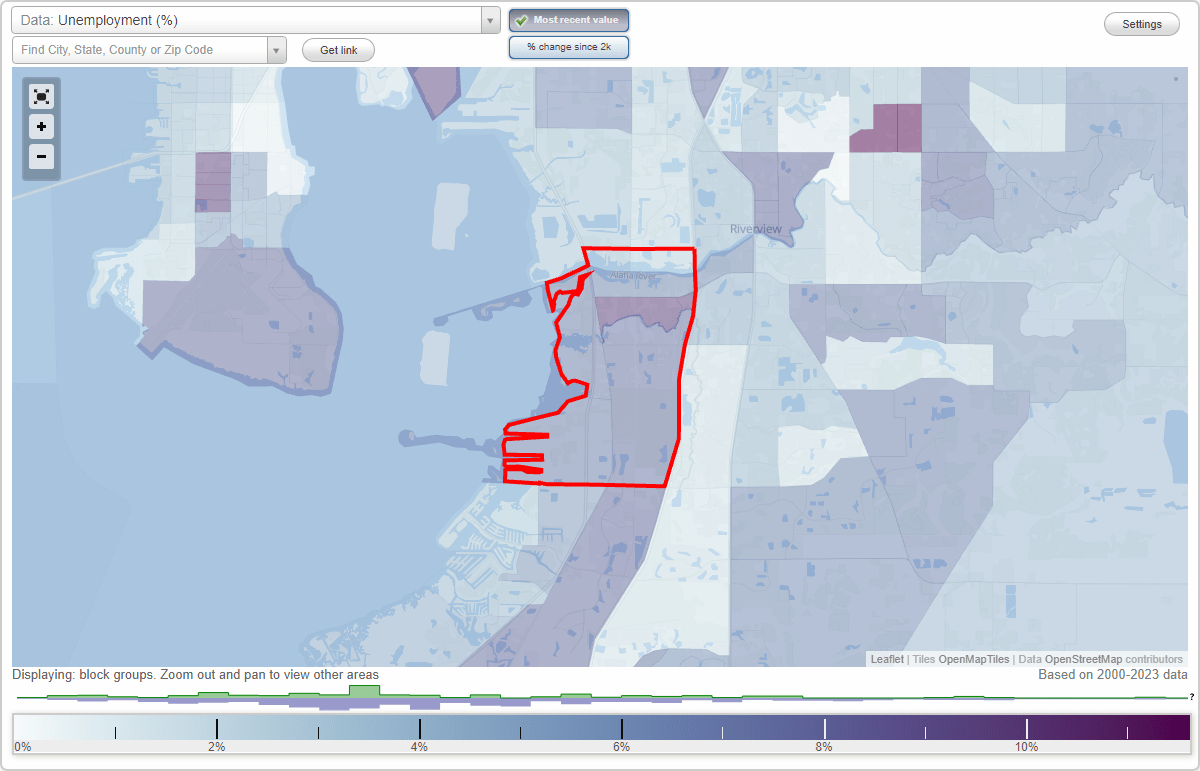Open the Settings button
Viewport: 1200px width, 771px height.
tap(1141, 24)
